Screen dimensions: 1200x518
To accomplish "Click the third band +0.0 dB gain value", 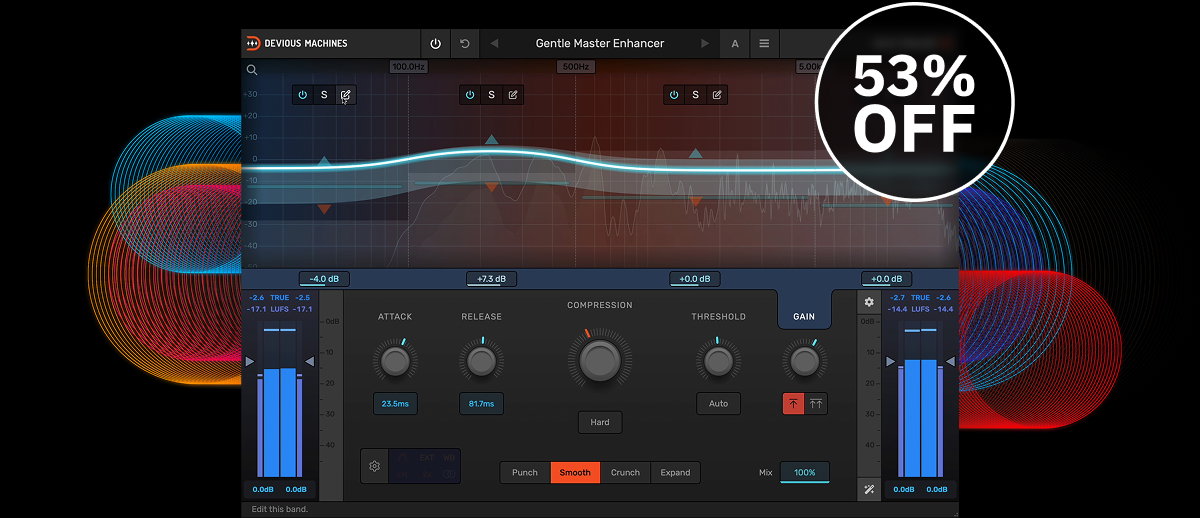I will tap(695, 279).
